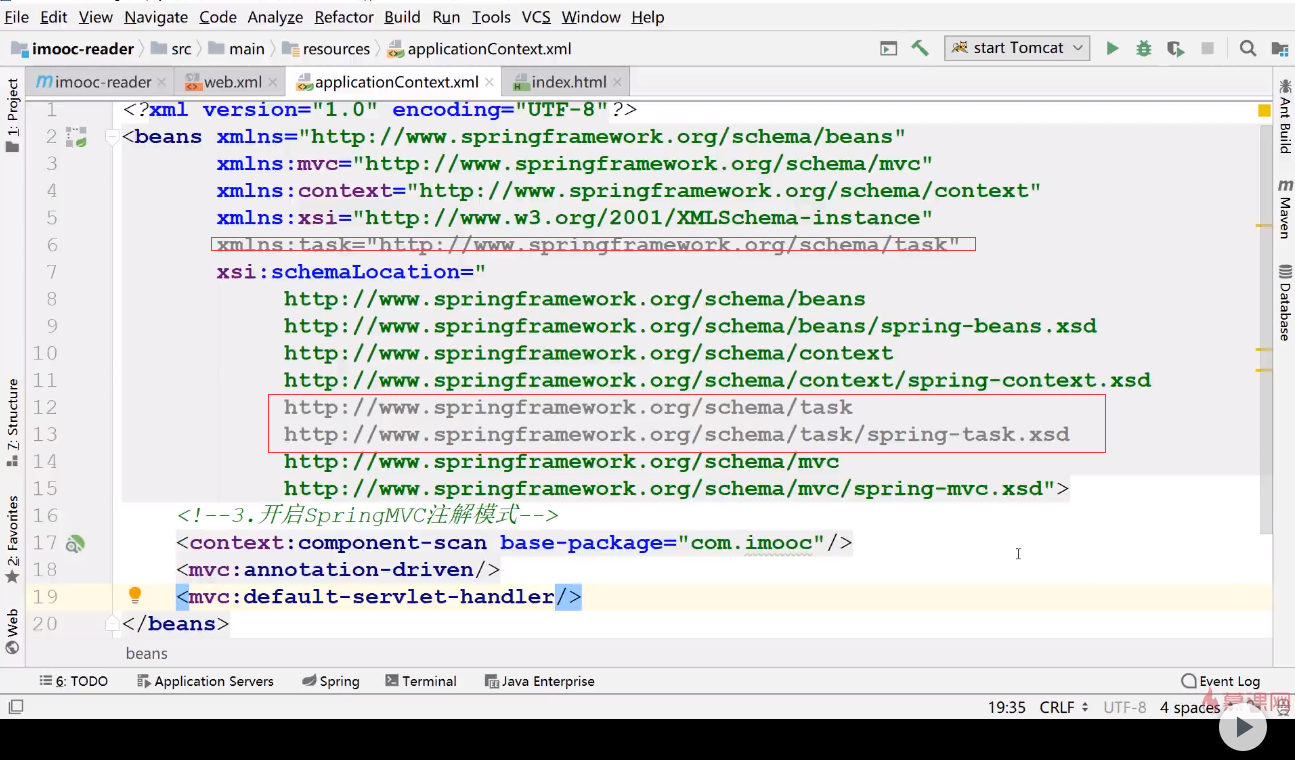Open the Project tool window
Screen dimensions: 1295x760
(12, 115)
